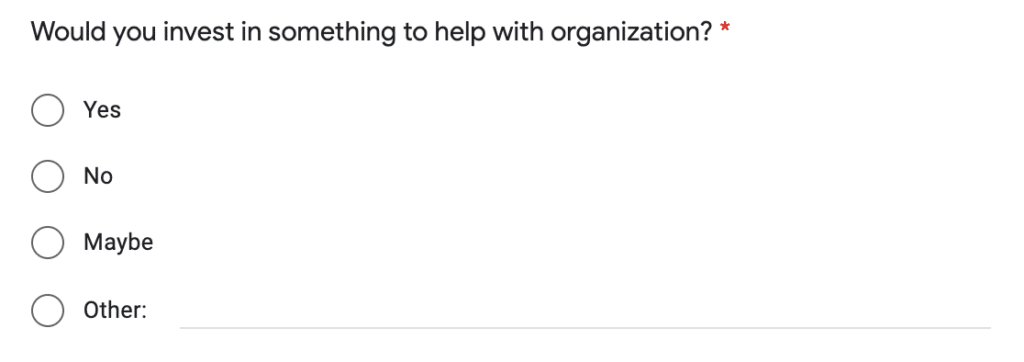
Task: Mark Yes for investing in organization
Action: pos(48,110)
